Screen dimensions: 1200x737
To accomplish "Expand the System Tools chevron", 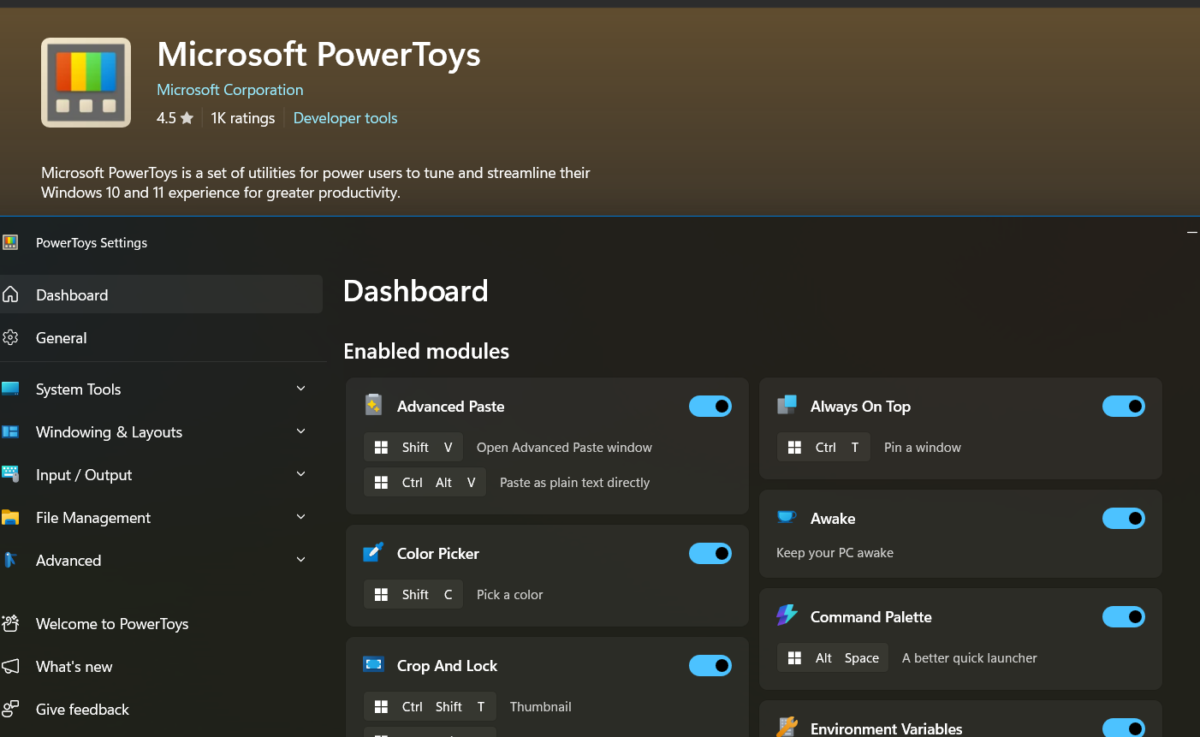I will 301,389.
